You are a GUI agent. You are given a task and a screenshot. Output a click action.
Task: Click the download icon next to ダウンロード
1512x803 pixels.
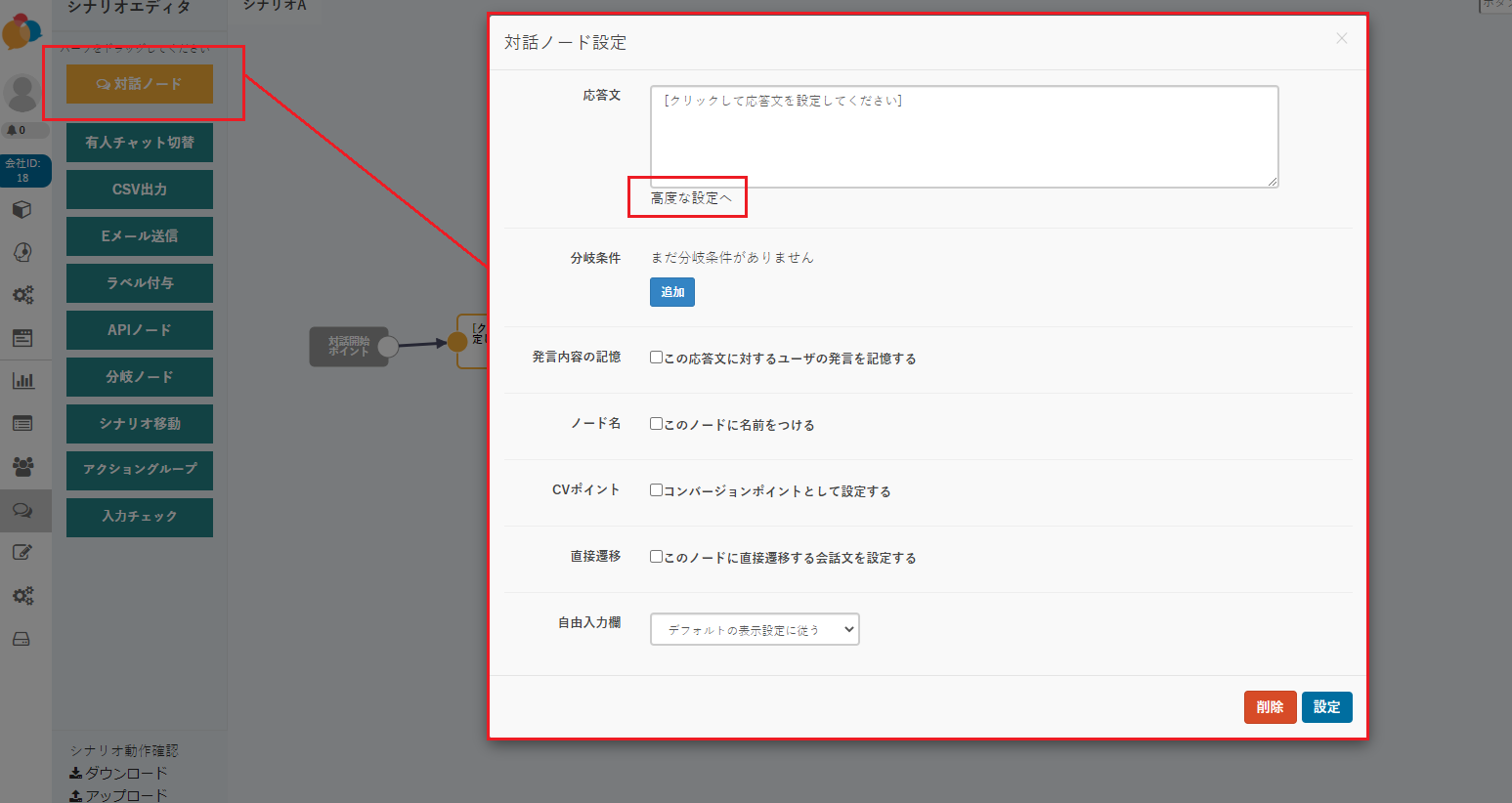point(75,773)
